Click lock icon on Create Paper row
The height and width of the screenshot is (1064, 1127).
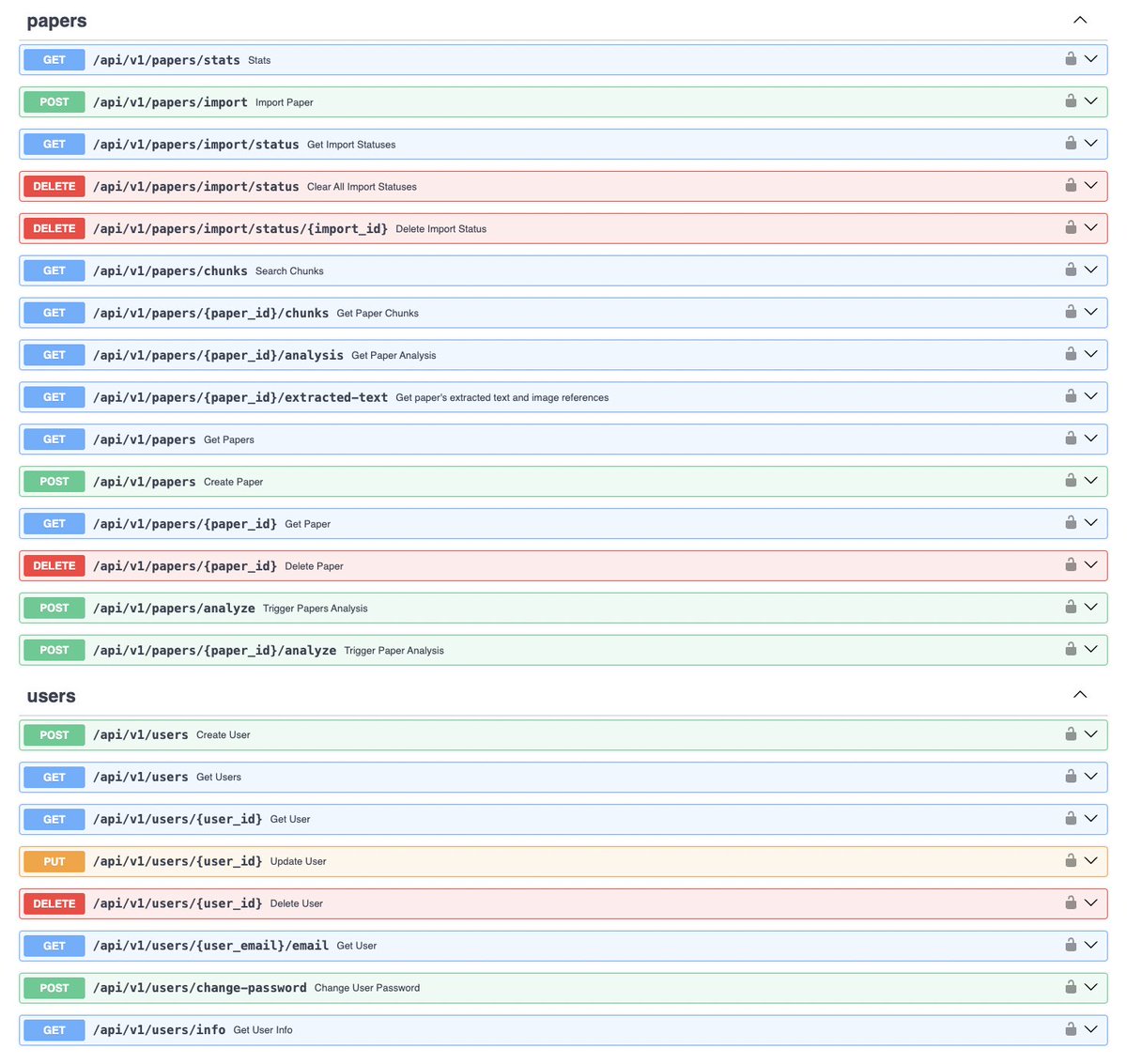(1071, 481)
